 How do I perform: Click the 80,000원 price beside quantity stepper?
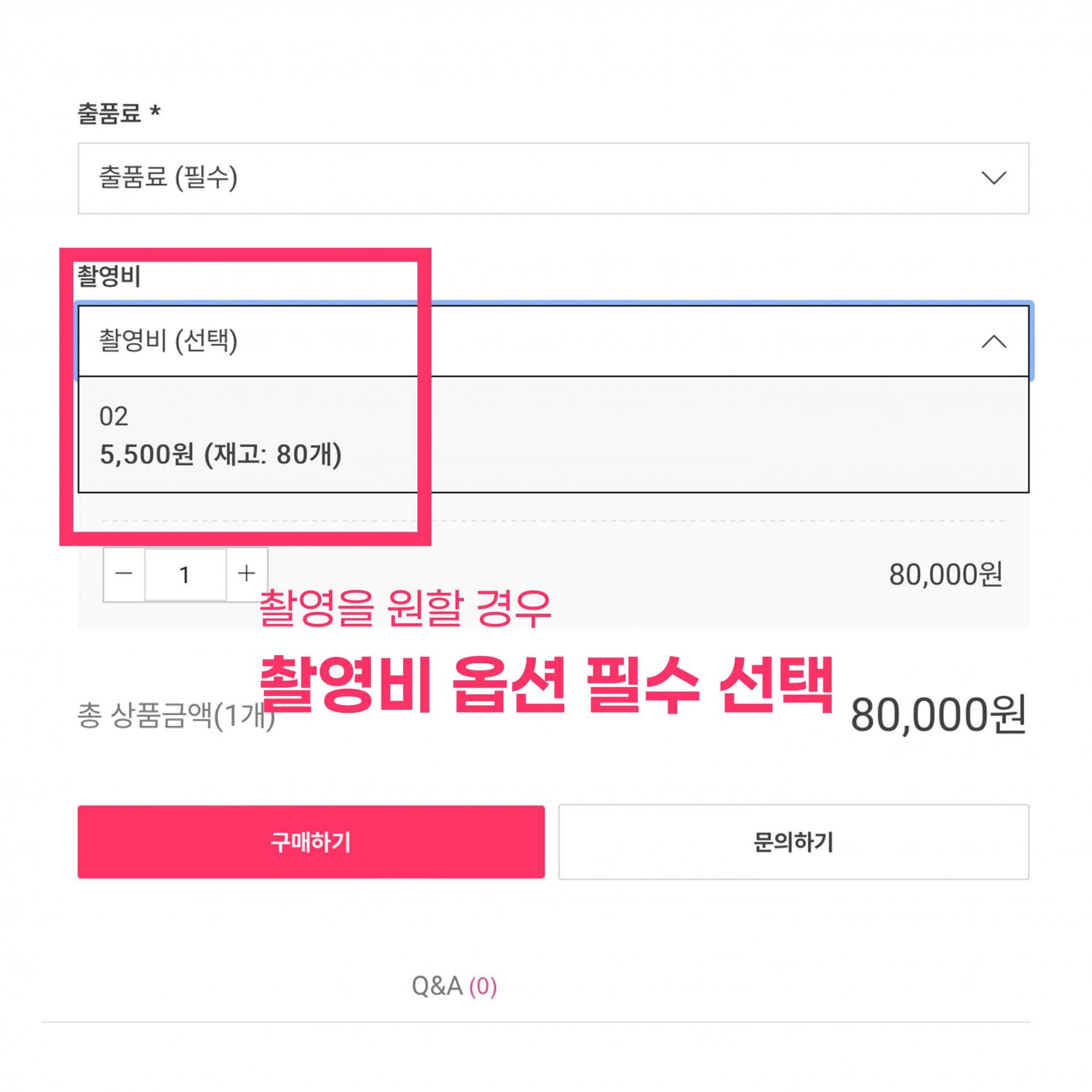coord(945,574)
